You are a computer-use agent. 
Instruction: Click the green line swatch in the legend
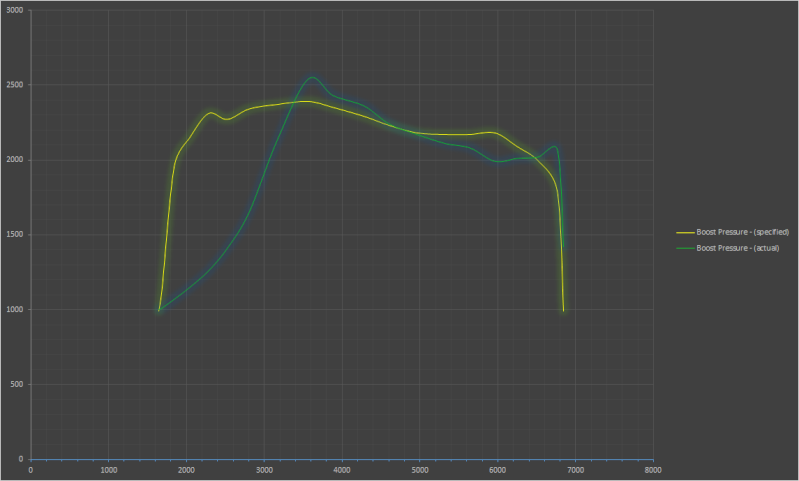[684, 248]
